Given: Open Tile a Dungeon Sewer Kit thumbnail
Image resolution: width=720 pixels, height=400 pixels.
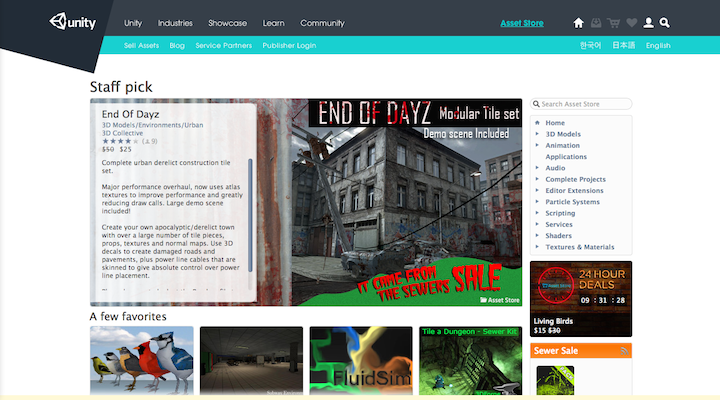Looking at the screenshot, I should pyautogui.click(x=471, y=361).
